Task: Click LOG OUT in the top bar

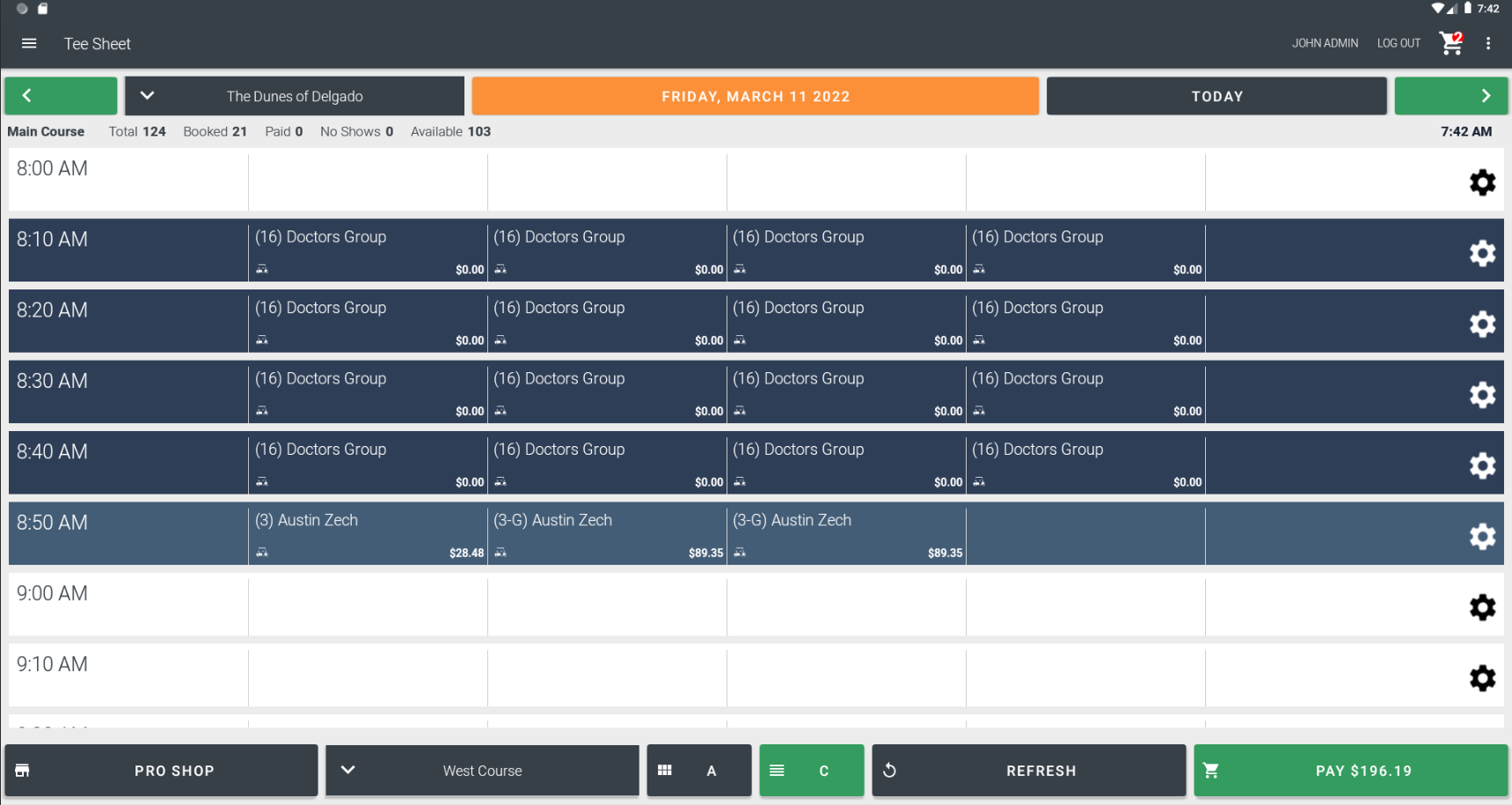Action: 1399,43
